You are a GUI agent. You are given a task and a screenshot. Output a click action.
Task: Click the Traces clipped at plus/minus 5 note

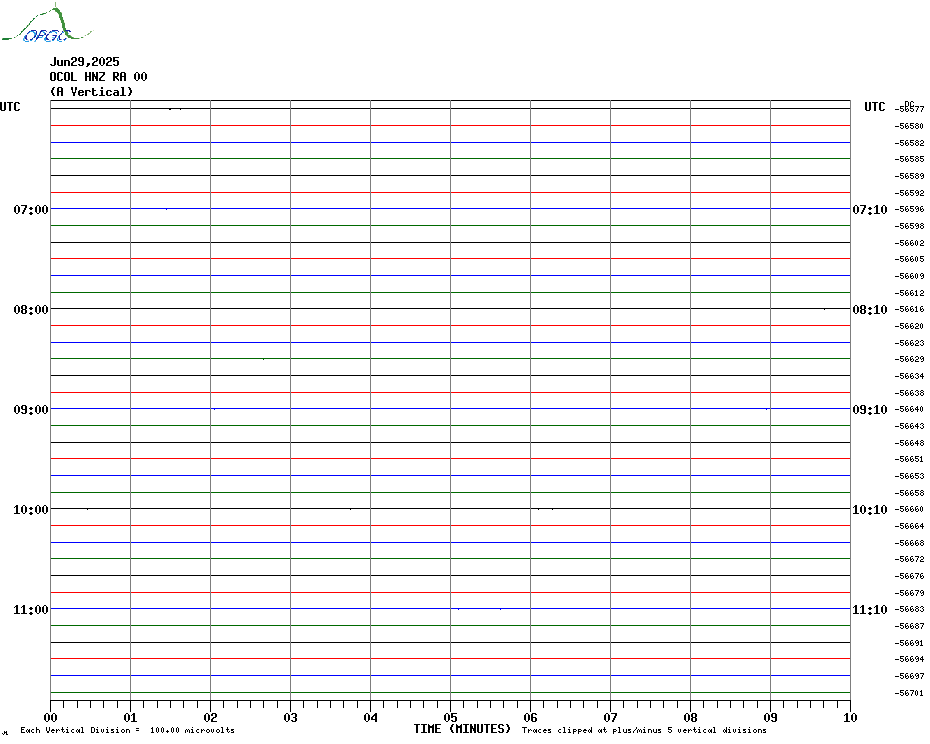(x=644, y=730)
